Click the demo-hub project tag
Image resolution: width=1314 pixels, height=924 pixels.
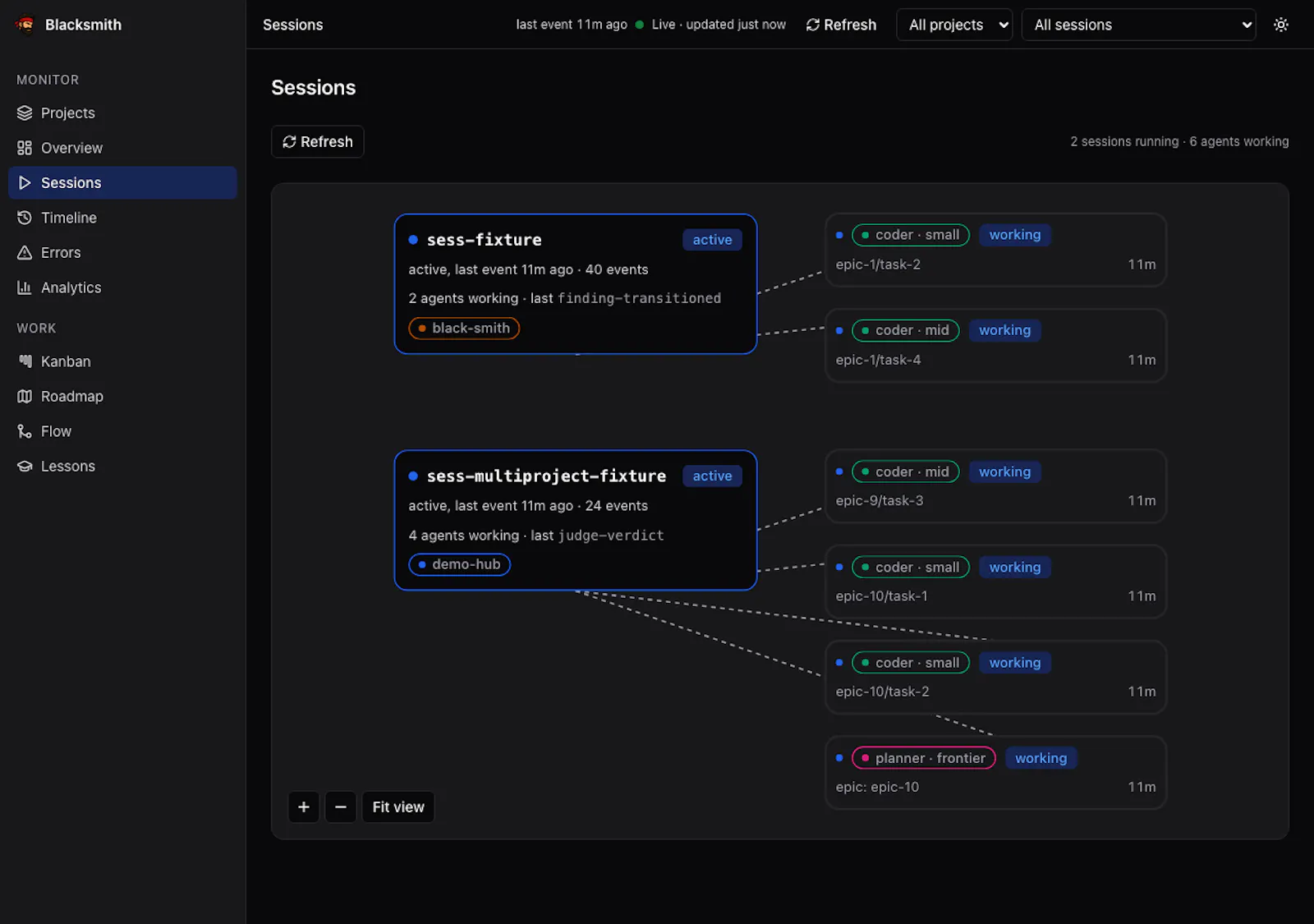459,564
